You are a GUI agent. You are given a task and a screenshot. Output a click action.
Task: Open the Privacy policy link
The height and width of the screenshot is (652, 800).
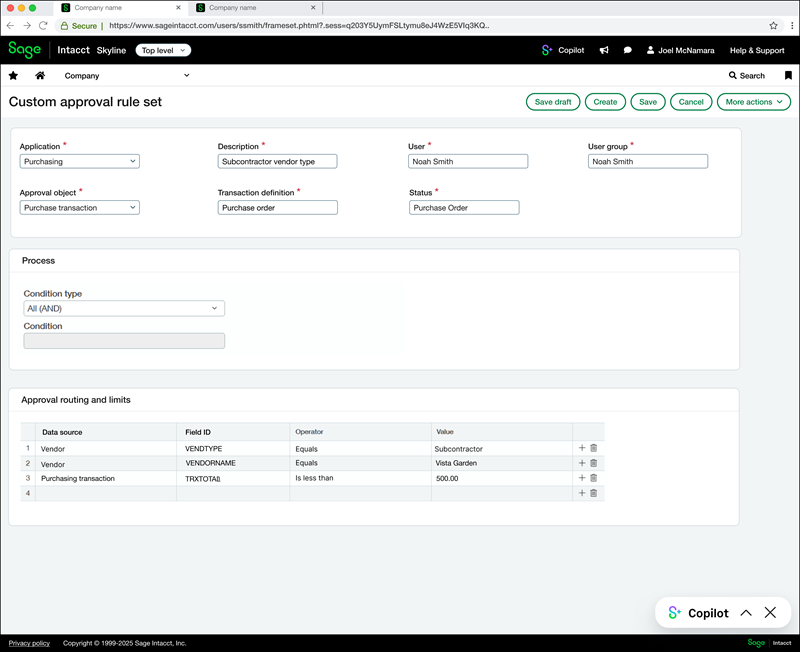point(29,643)
